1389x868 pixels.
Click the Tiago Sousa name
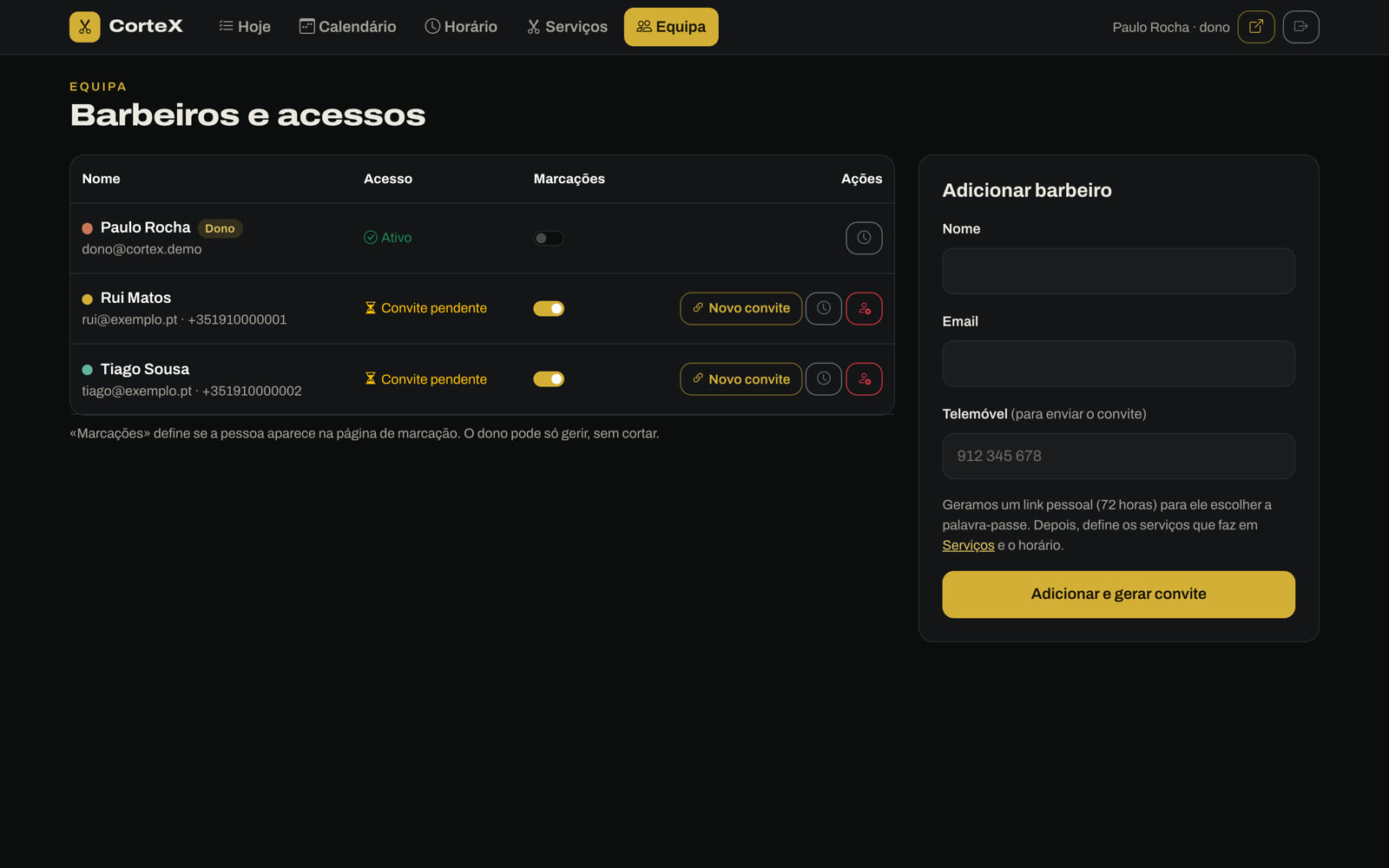point(145,369)
